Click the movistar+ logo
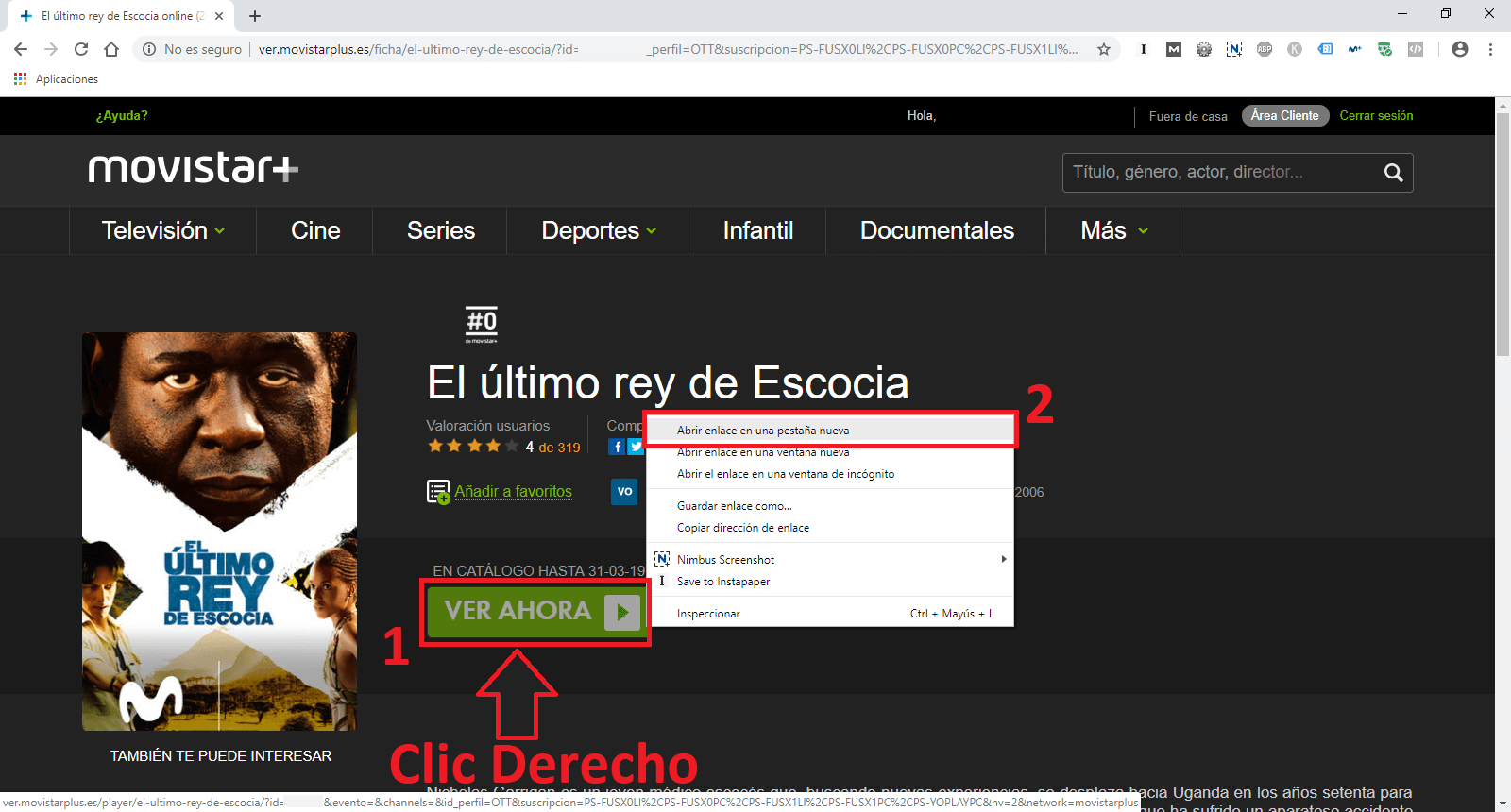 [194, 169]
